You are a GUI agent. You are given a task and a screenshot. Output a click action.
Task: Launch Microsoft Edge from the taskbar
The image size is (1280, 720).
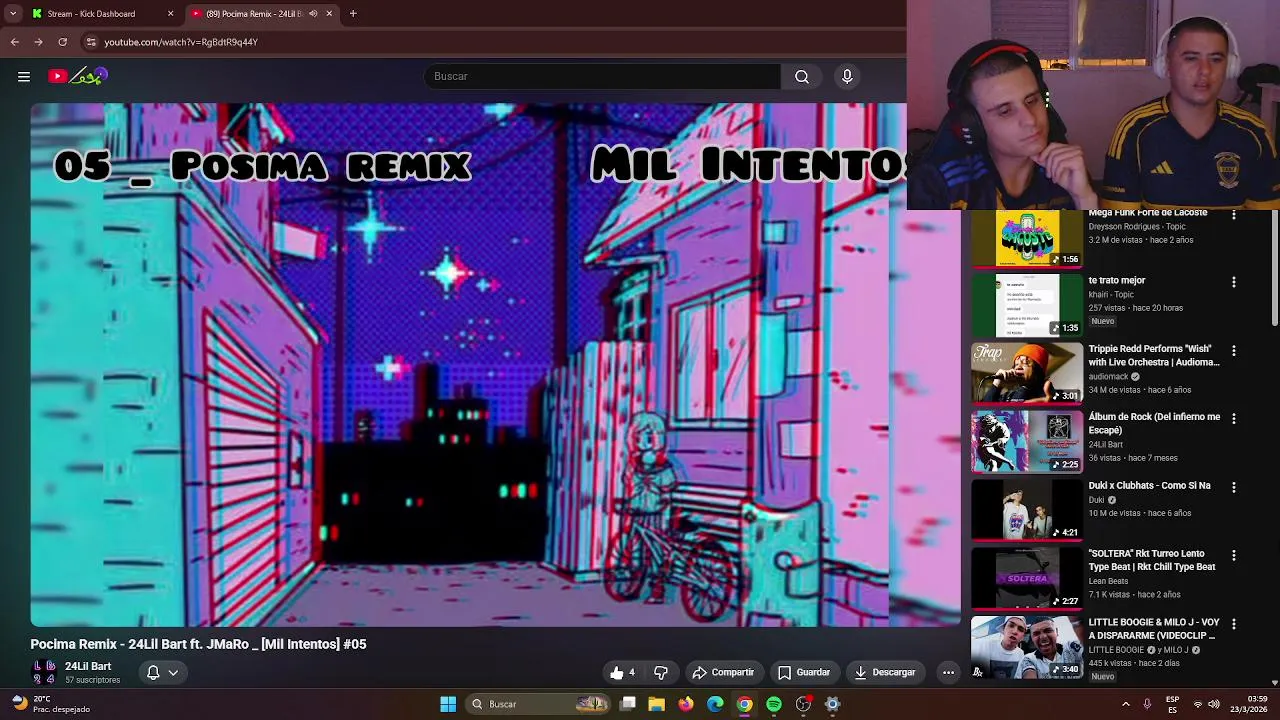pos(715,704)
